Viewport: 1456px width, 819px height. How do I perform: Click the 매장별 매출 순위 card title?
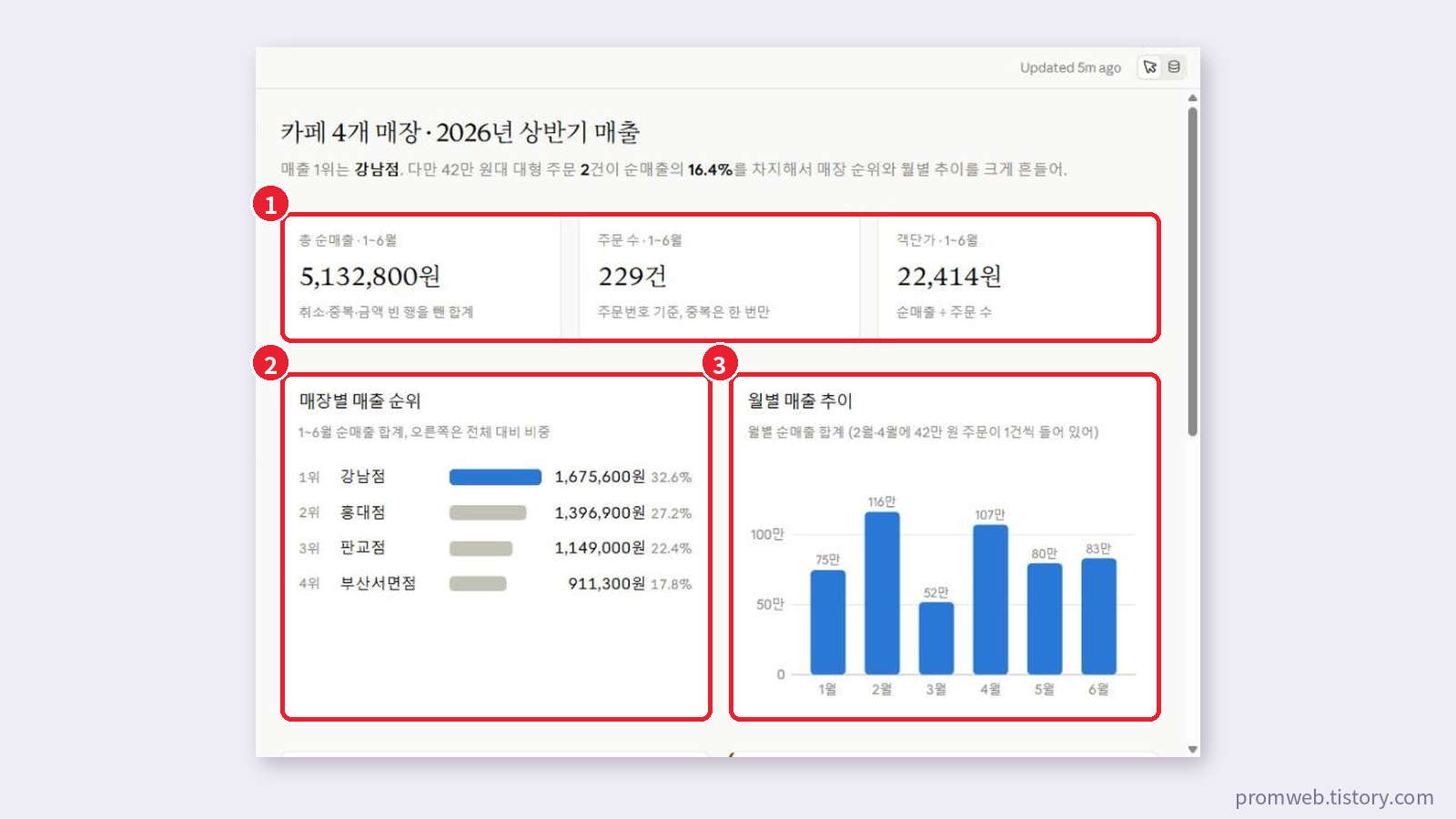[x=360, y=400]
